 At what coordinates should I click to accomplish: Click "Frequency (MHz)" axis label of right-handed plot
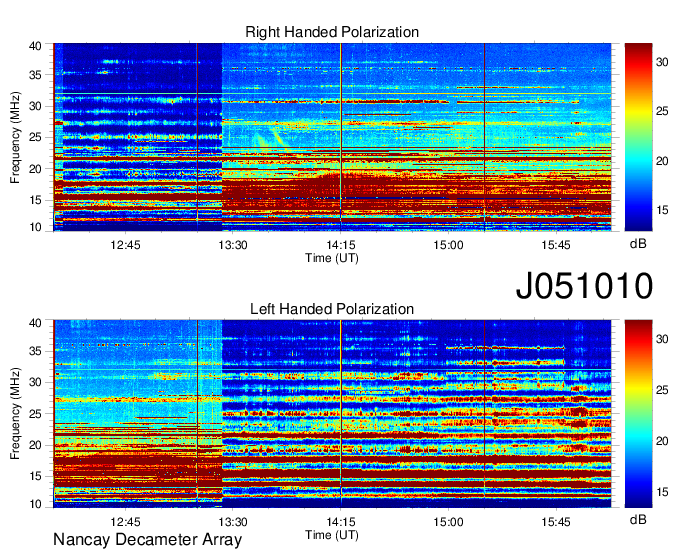15,137
